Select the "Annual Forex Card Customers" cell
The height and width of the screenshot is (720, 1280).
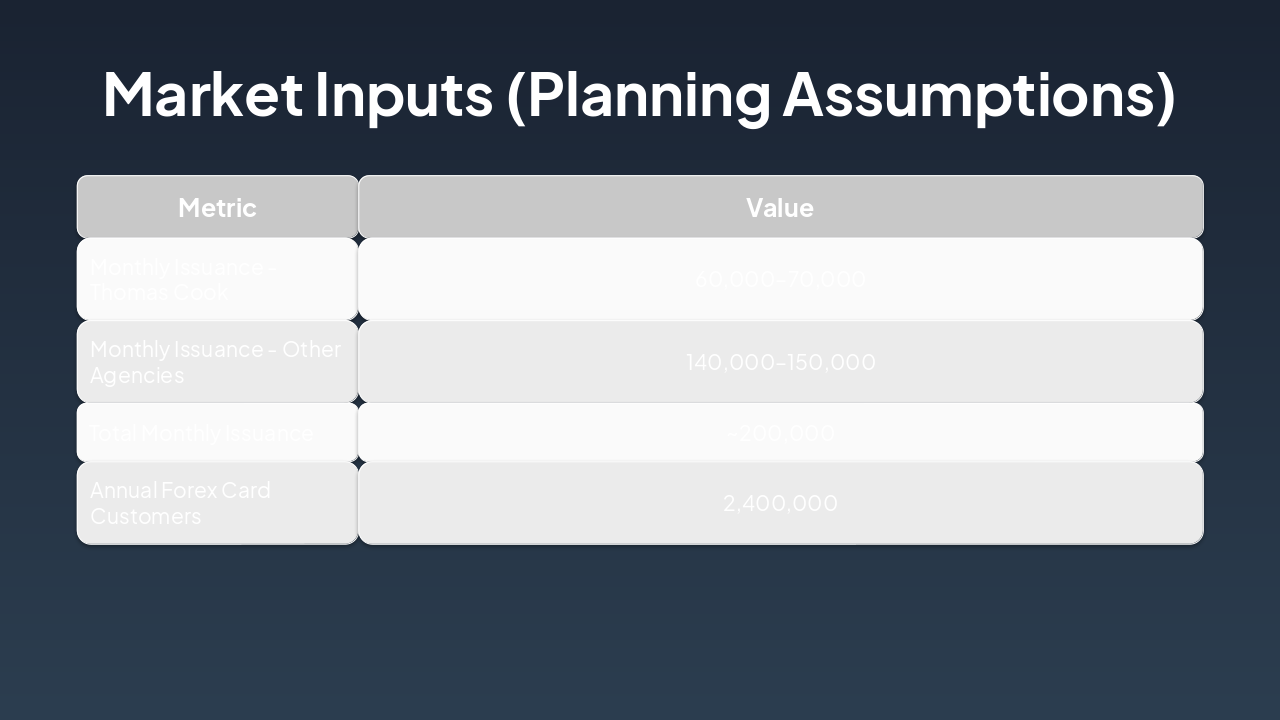pyautogui.click(x=217, y=503)
